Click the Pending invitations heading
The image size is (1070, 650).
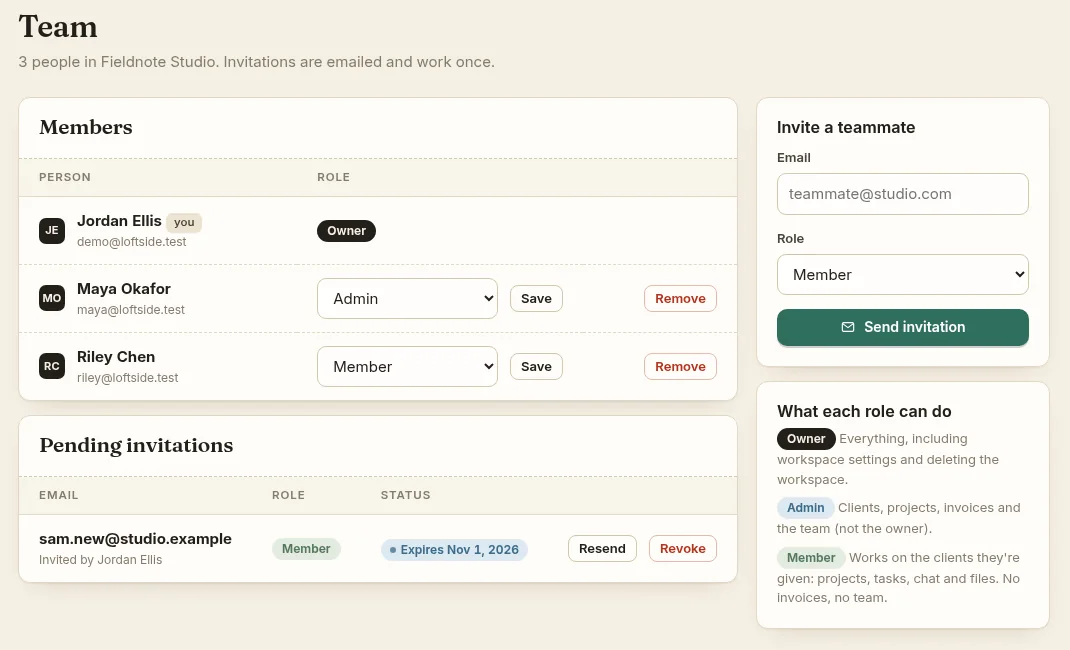pos(136,445)
